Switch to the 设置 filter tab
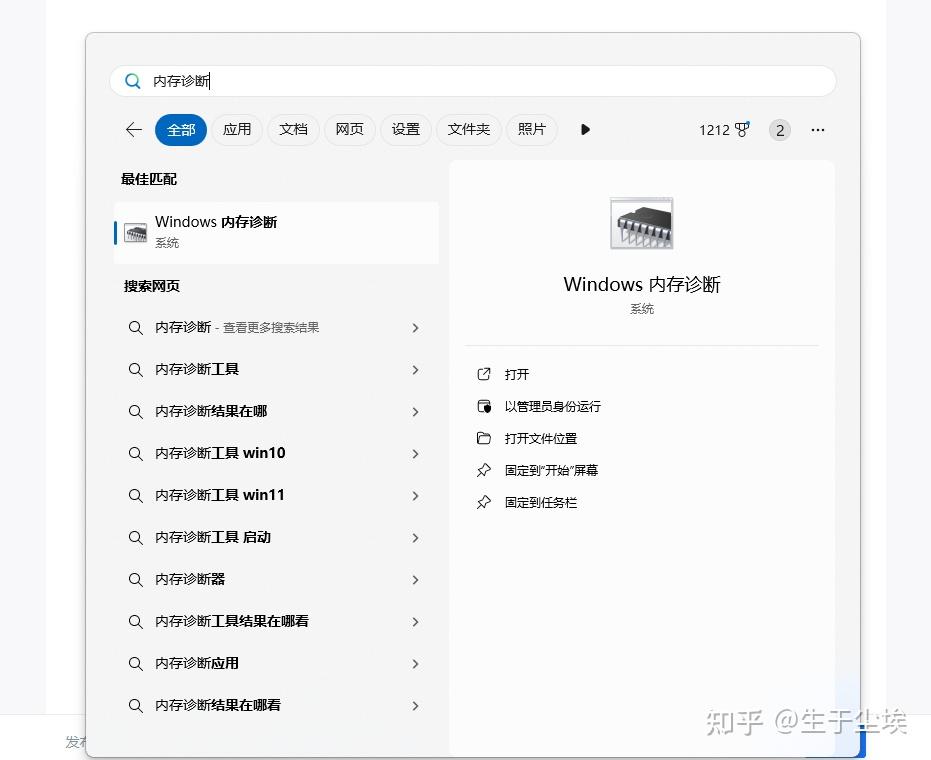The width and height of the screenshot is (931, 760). [406, 129]
